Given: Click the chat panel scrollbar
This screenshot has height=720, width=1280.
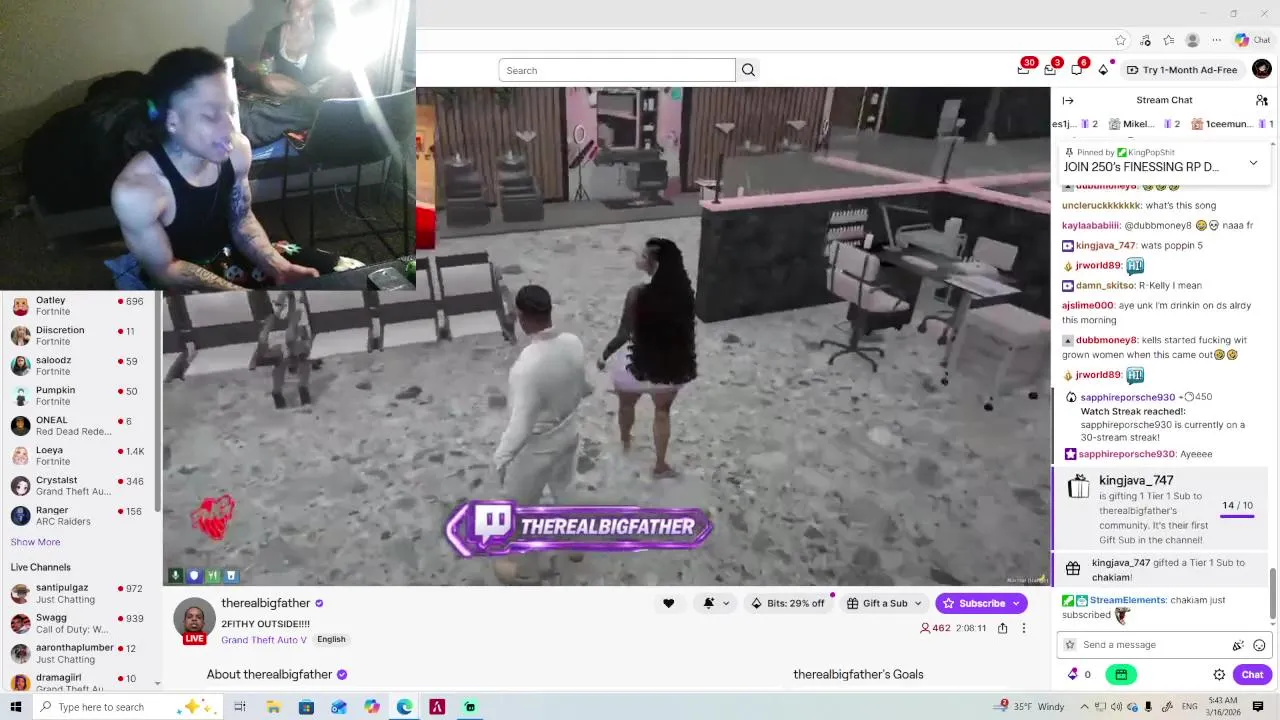Looking at the screenshot, I should coord(1273,594).
